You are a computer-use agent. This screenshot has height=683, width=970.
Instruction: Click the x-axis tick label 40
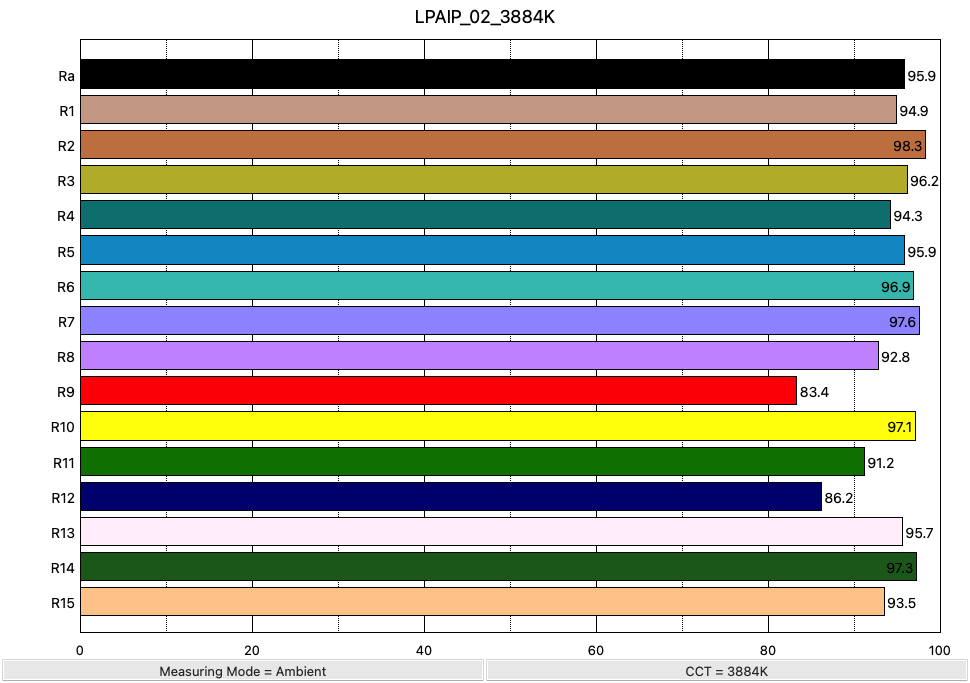pyautogui.click(x=424, y=650)
